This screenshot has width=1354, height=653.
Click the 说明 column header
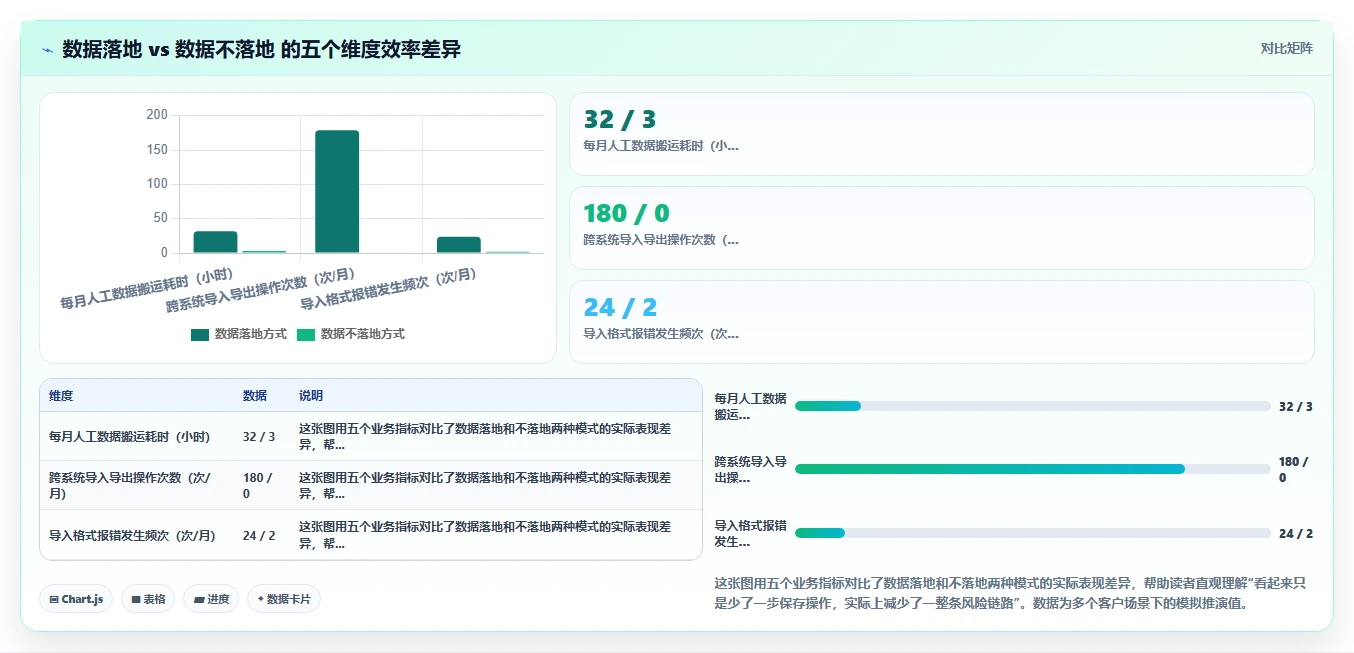311,396
